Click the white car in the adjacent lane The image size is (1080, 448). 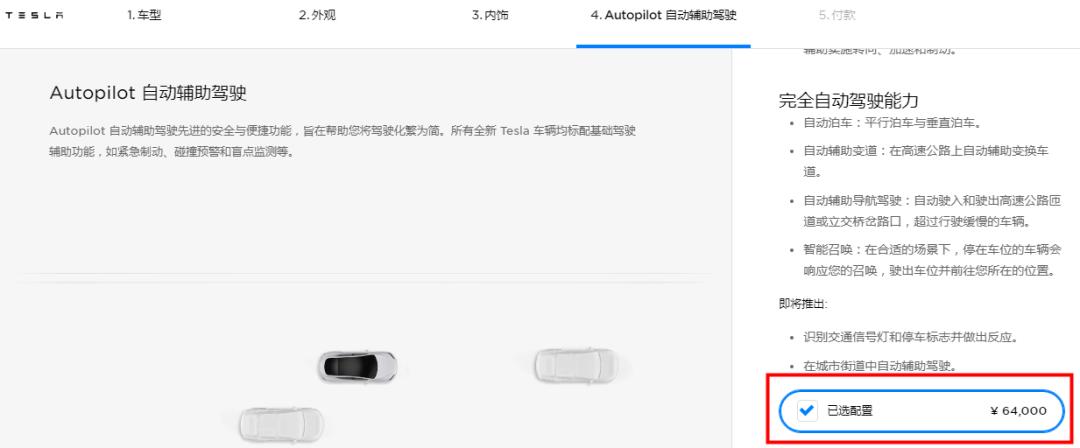tap(282, 424)
